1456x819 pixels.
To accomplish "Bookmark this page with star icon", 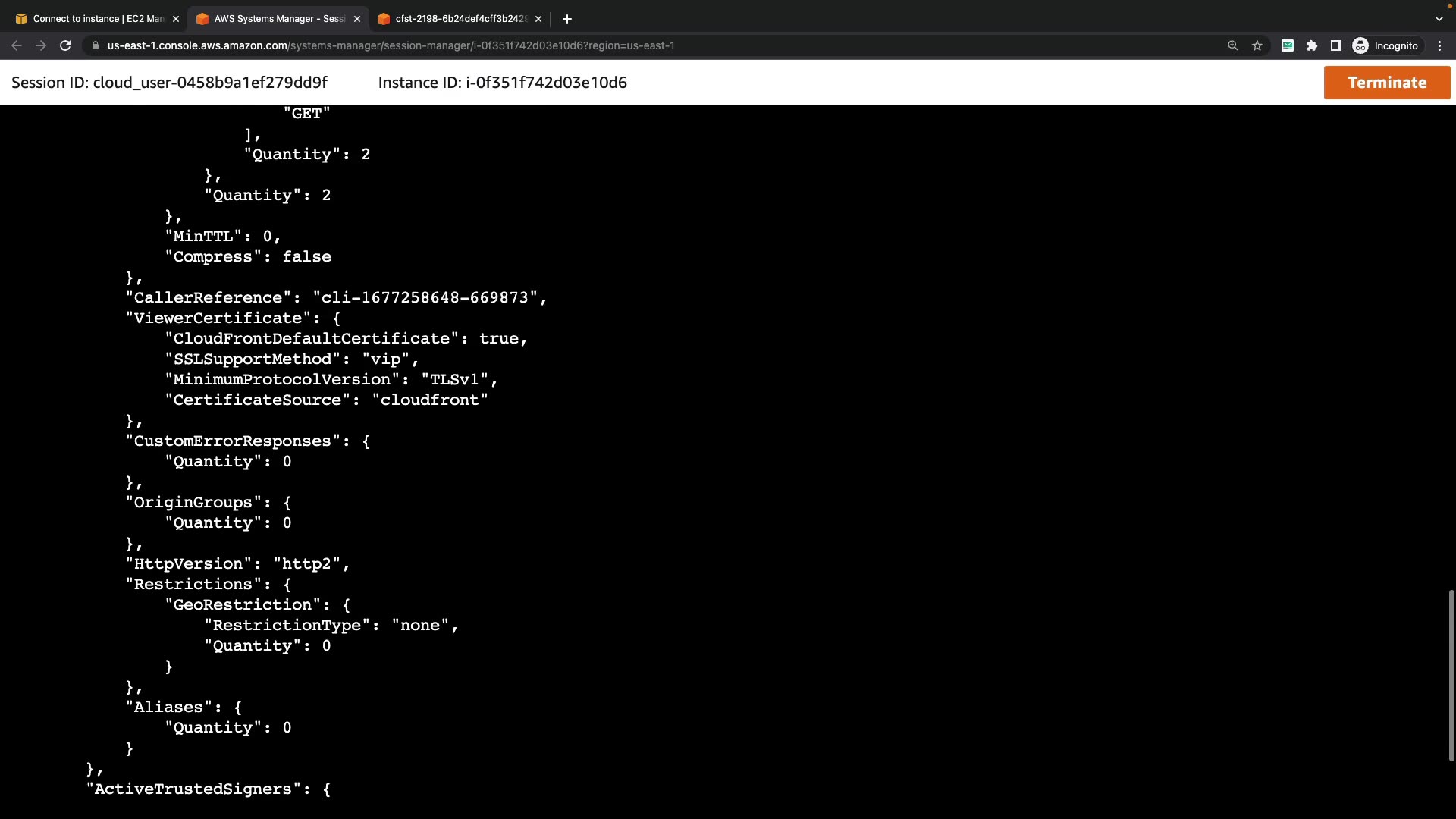I will [1257, 45].
